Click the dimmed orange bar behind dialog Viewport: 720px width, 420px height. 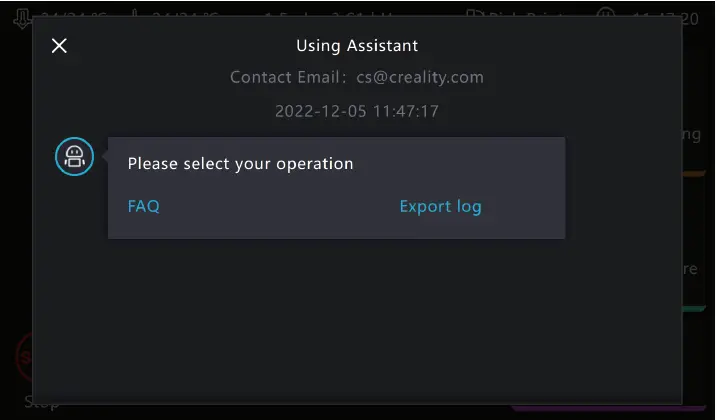pyautogui.click(x=694, y=174)
